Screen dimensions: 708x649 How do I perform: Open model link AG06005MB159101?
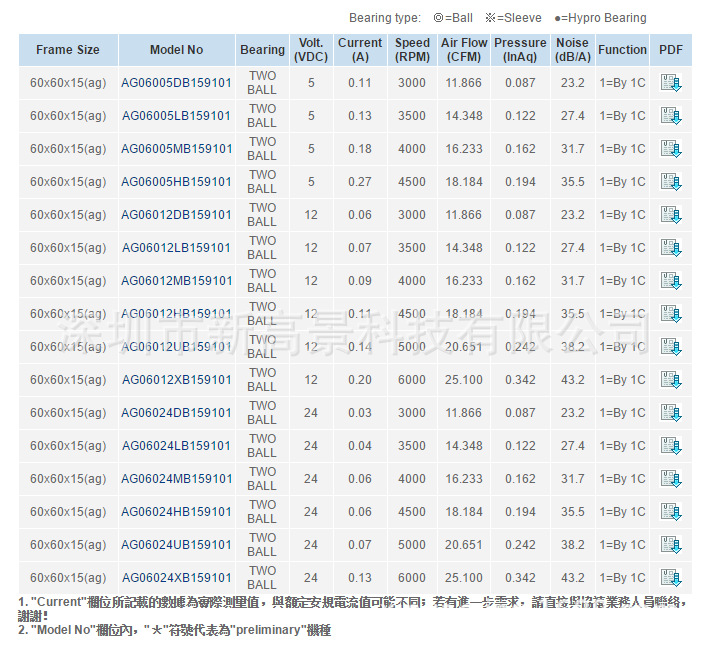177,149
